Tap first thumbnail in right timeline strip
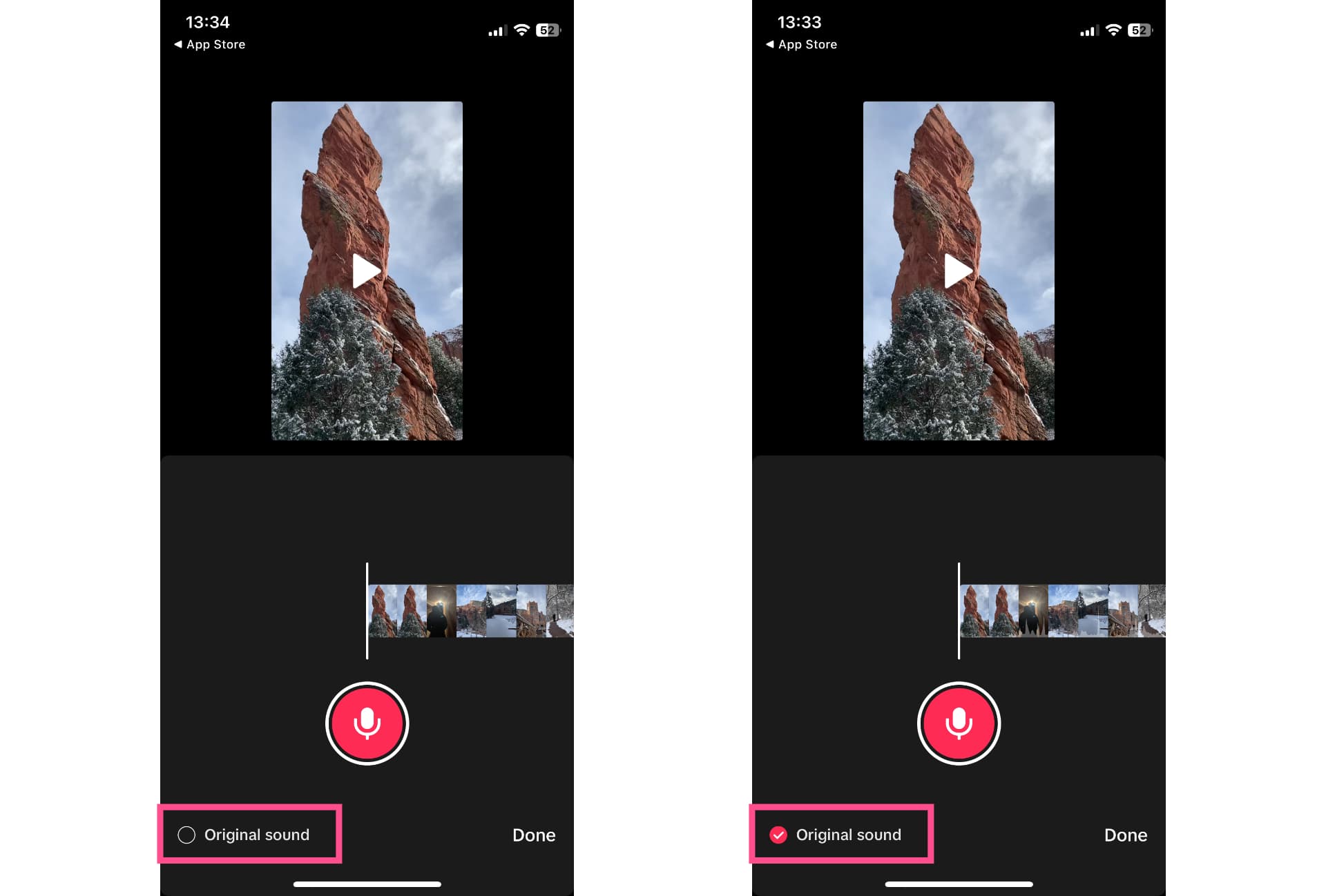1326x896 pixels. [975, 607]
